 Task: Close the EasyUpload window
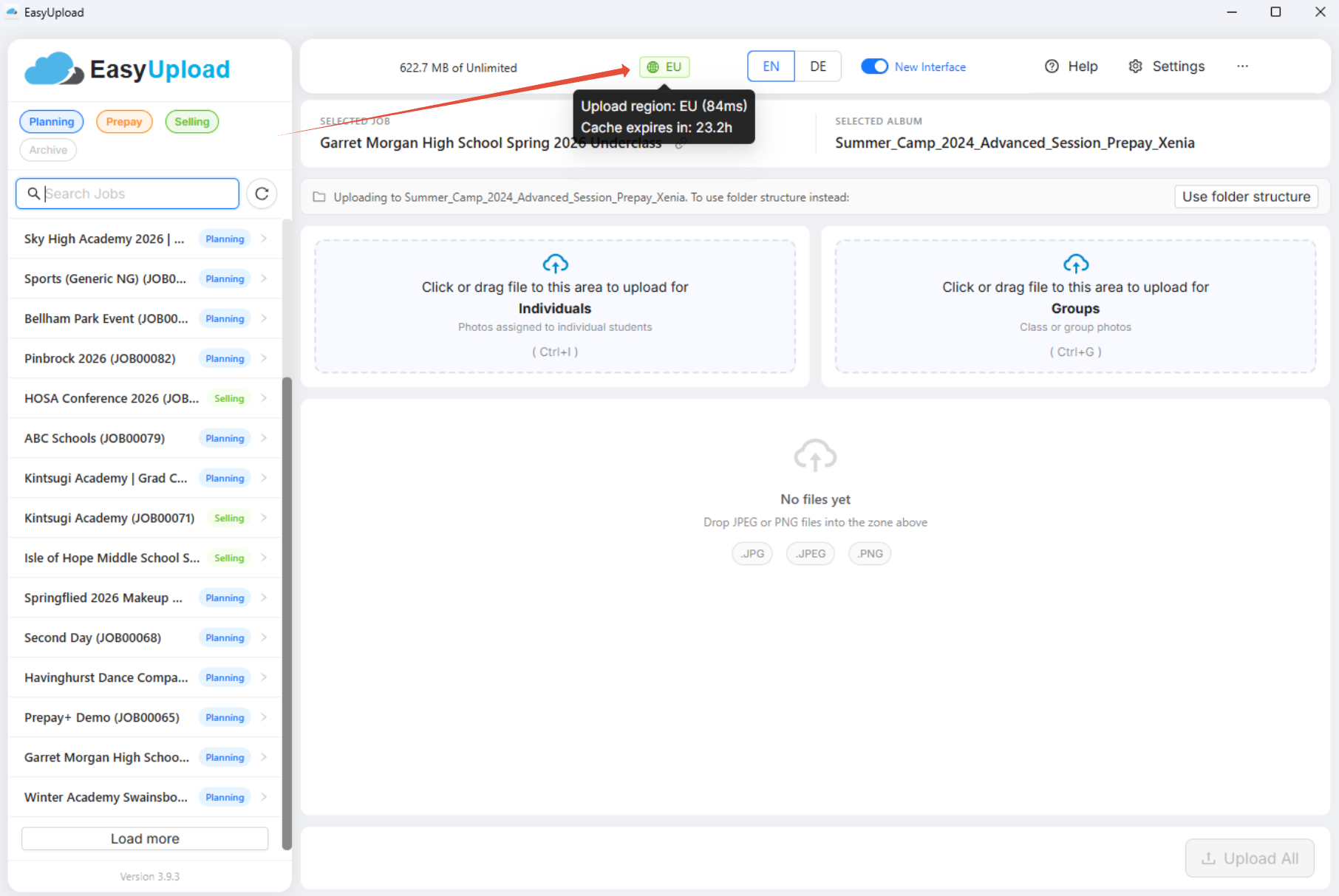point(1320,12)
